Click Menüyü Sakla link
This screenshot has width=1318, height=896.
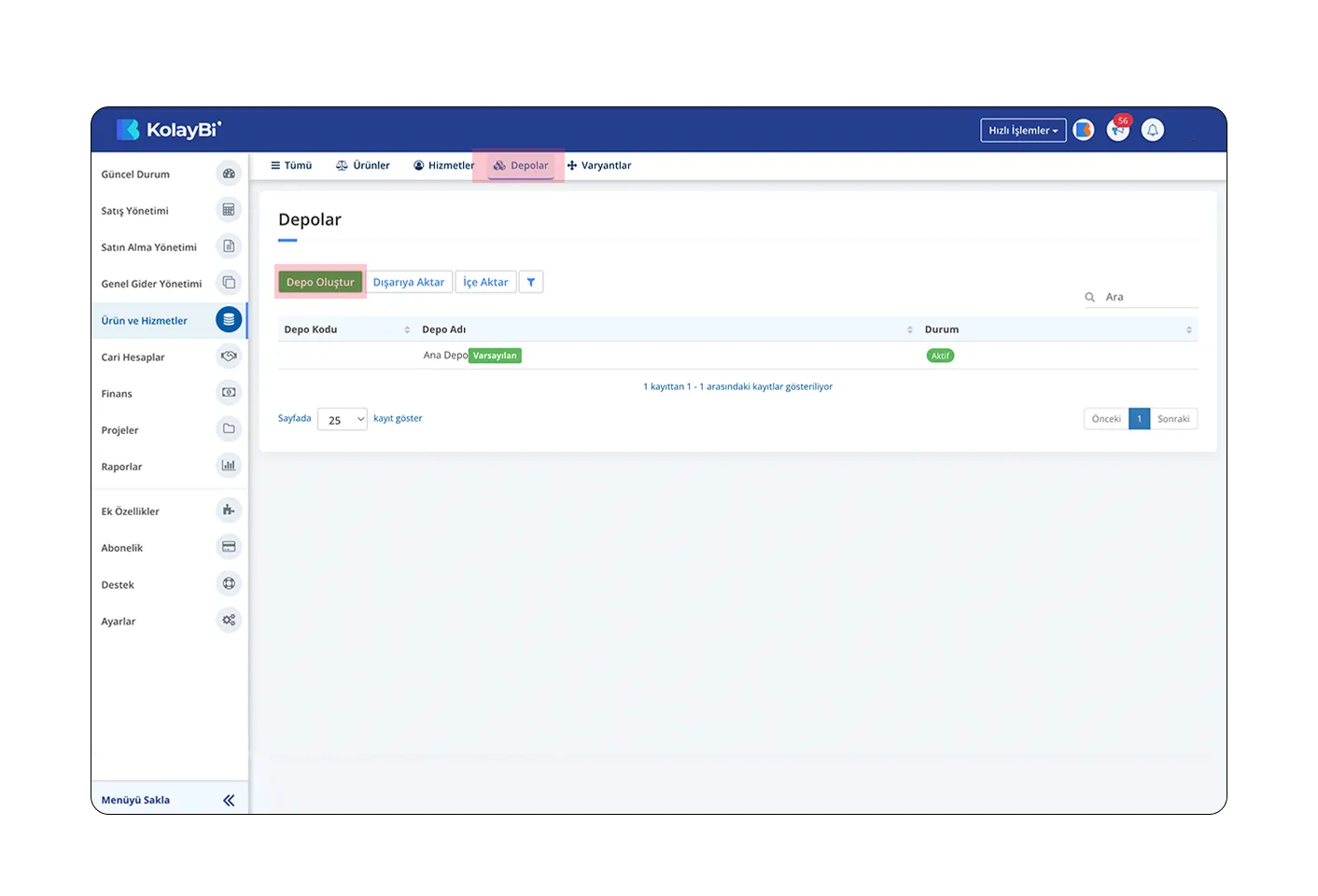point(135,800)
